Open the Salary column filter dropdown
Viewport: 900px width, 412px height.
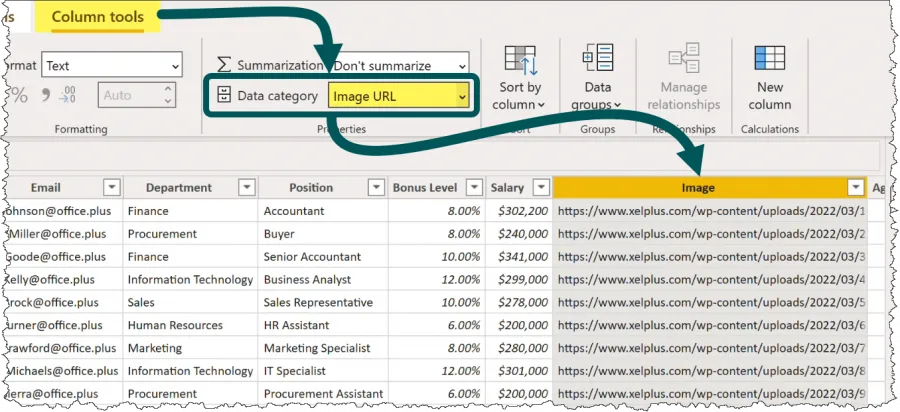coord(540,188)
